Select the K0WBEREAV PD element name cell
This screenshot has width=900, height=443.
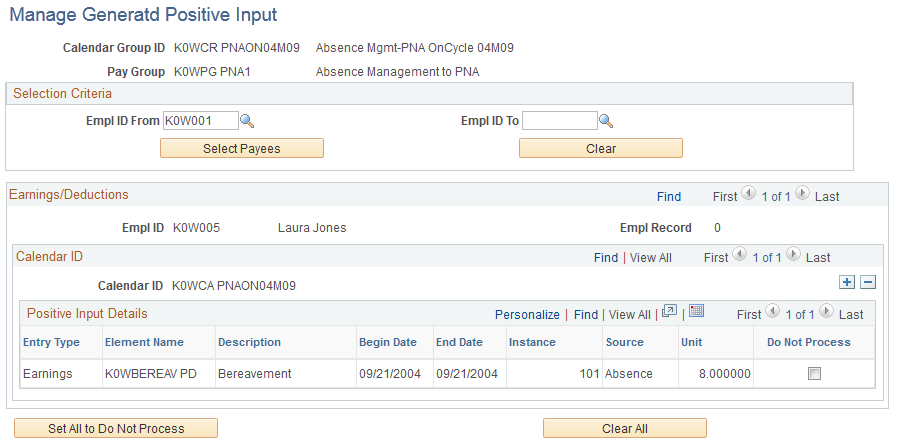[150, 374]
